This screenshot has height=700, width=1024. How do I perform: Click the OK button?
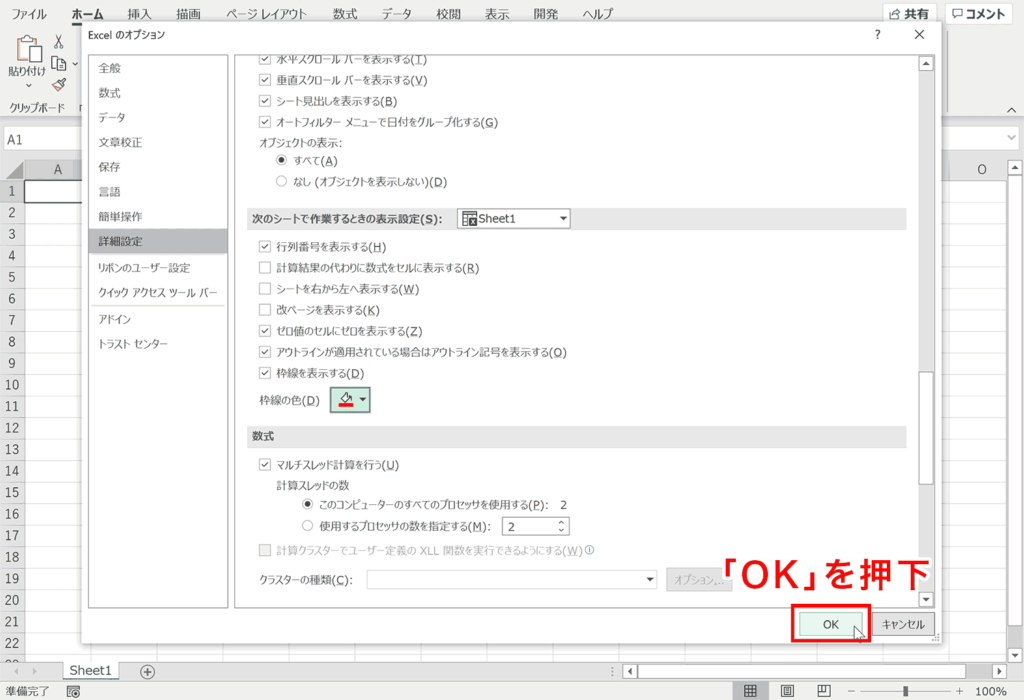pos(831,624)
